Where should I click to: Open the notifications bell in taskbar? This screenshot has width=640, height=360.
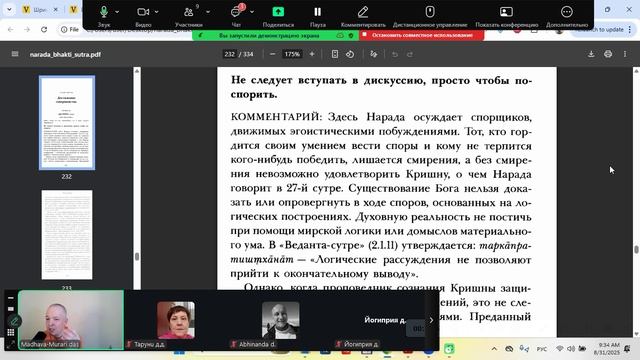pyautogui.click(x=628, y=349)
